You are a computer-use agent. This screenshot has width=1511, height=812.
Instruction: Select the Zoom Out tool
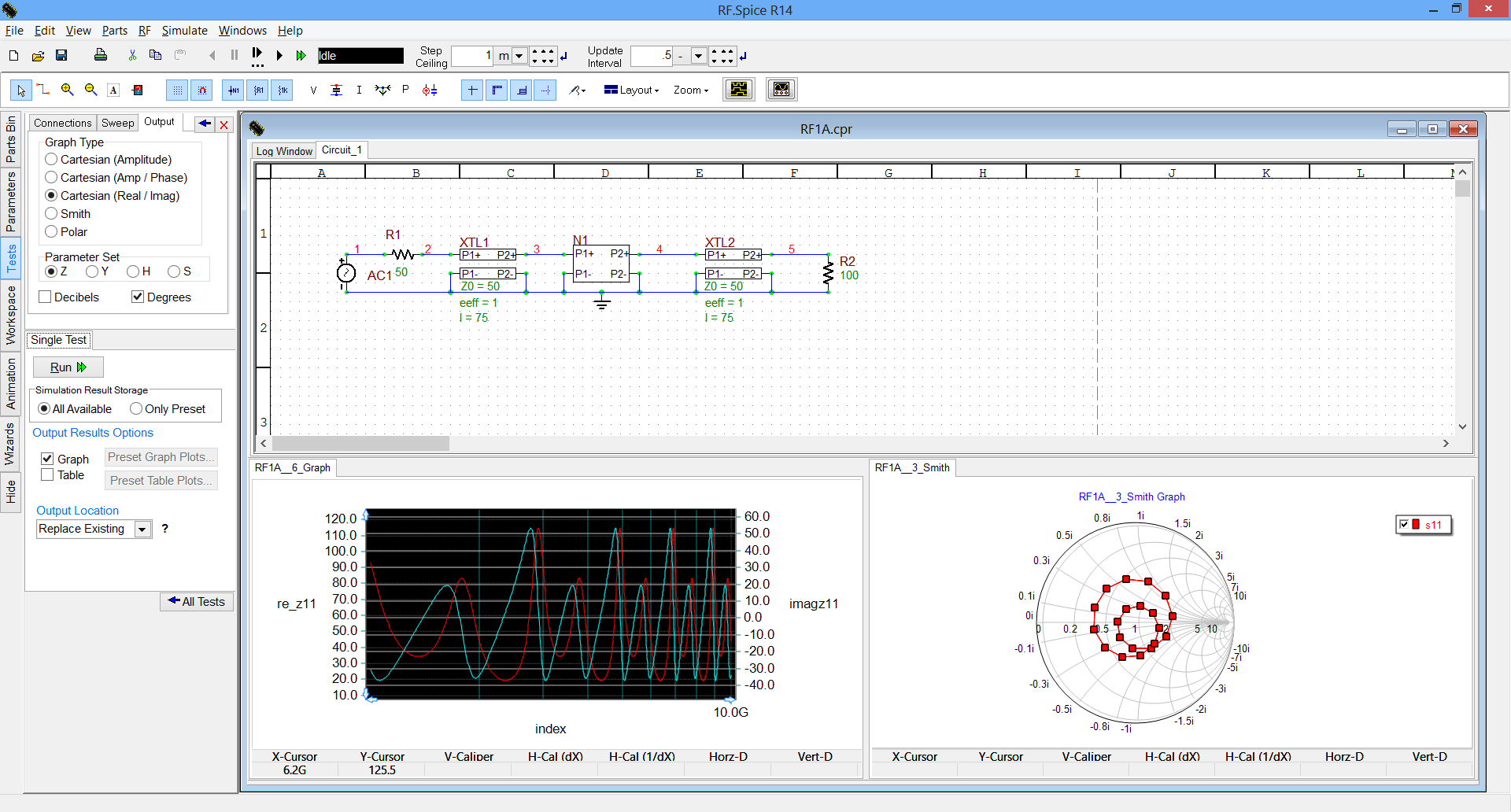[91, 90]
